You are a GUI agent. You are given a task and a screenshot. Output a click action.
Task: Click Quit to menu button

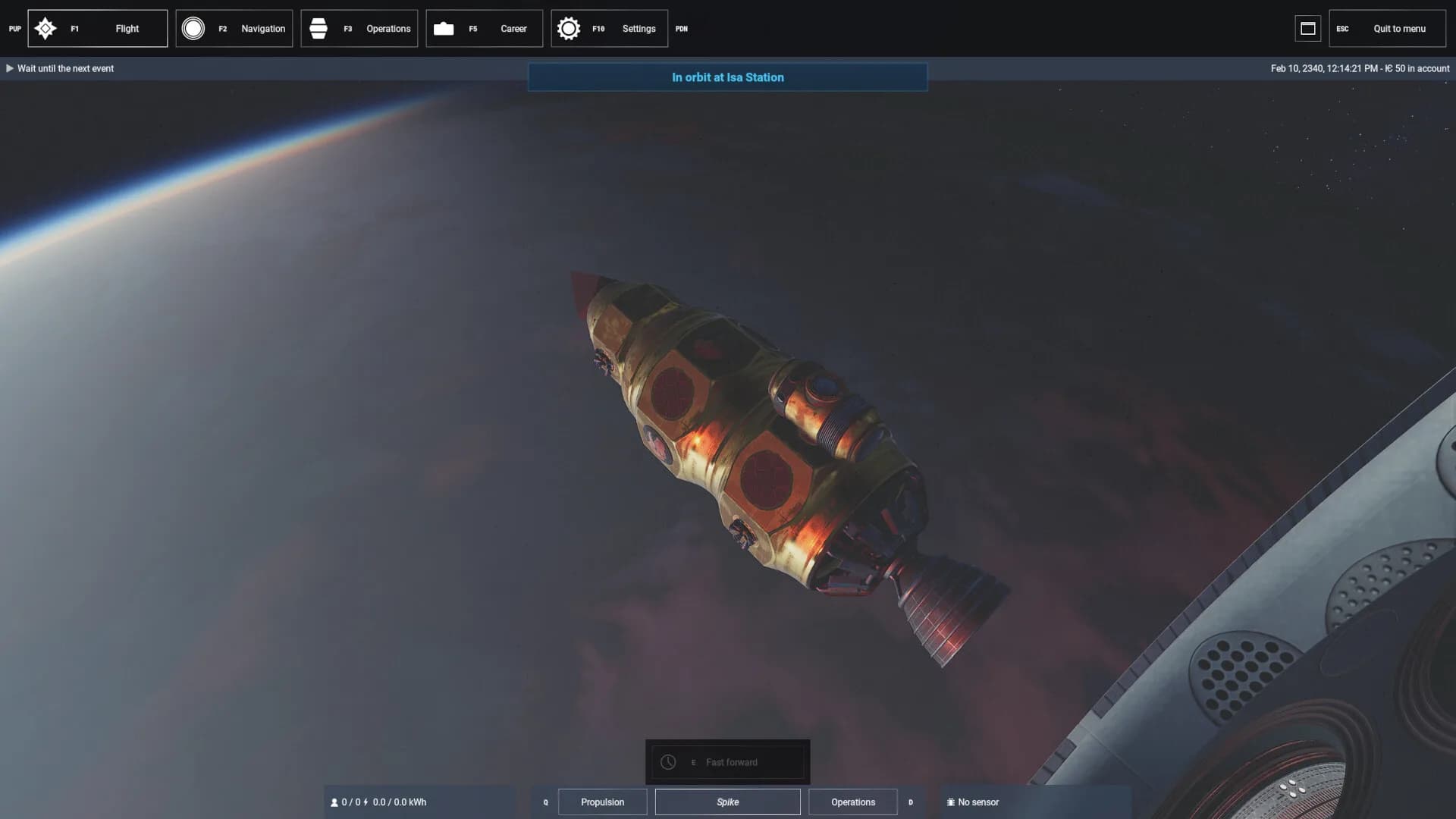pyautogui.click(x=1388, y=29)
